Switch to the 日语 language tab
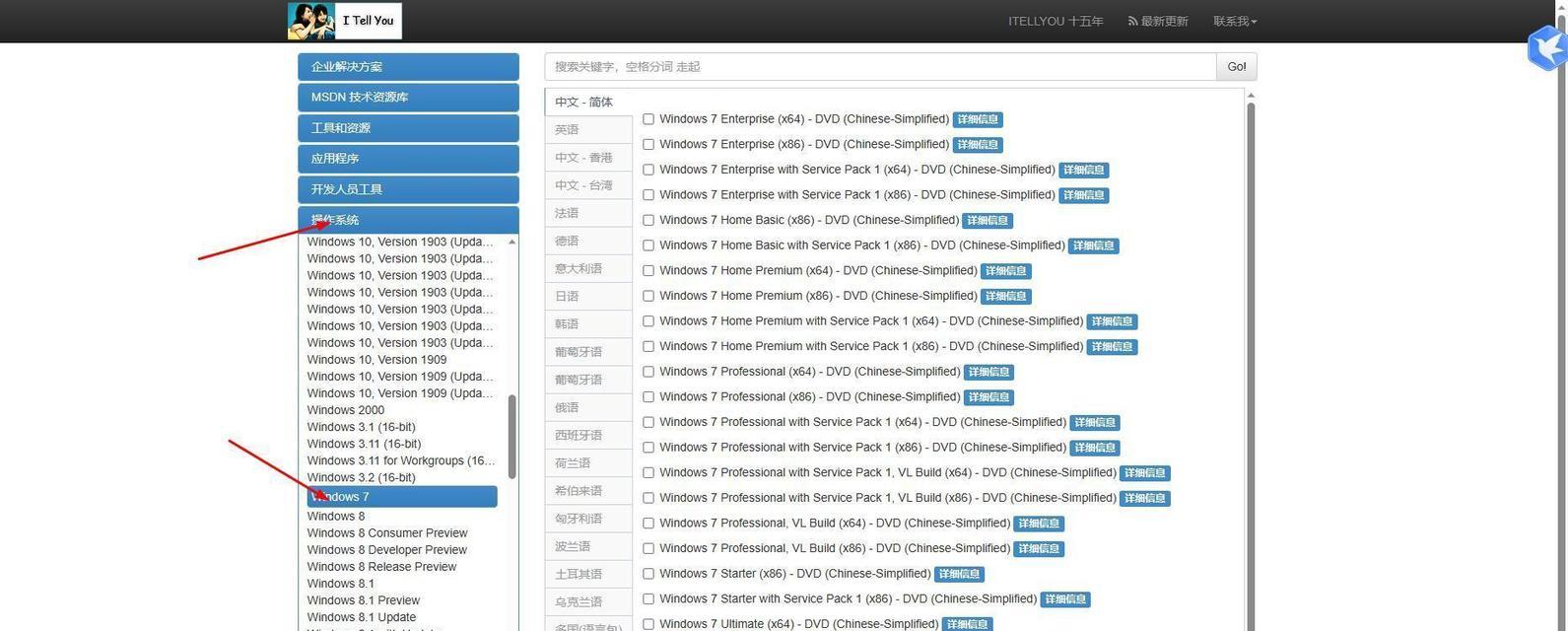Screen dimensions: 1568x631 click(588, 297)
